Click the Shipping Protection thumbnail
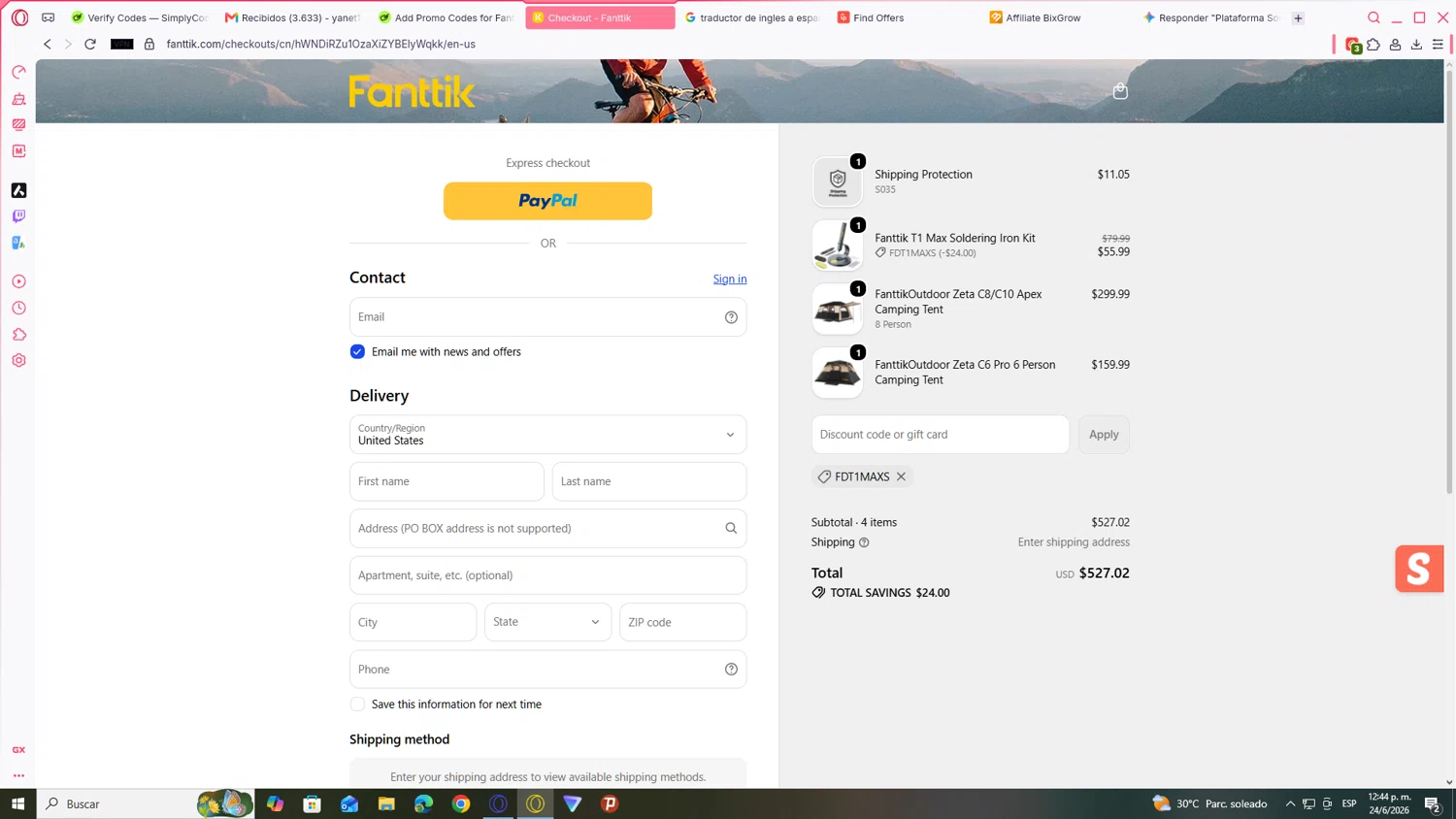The width and height of the screenshot is (1456, 819). click(837, 181)
